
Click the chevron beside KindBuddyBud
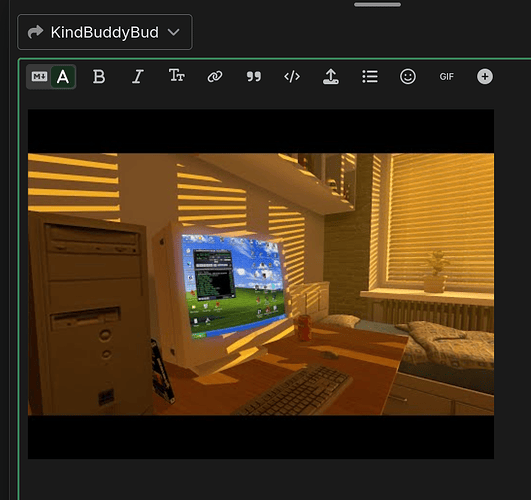click(174, 33)
